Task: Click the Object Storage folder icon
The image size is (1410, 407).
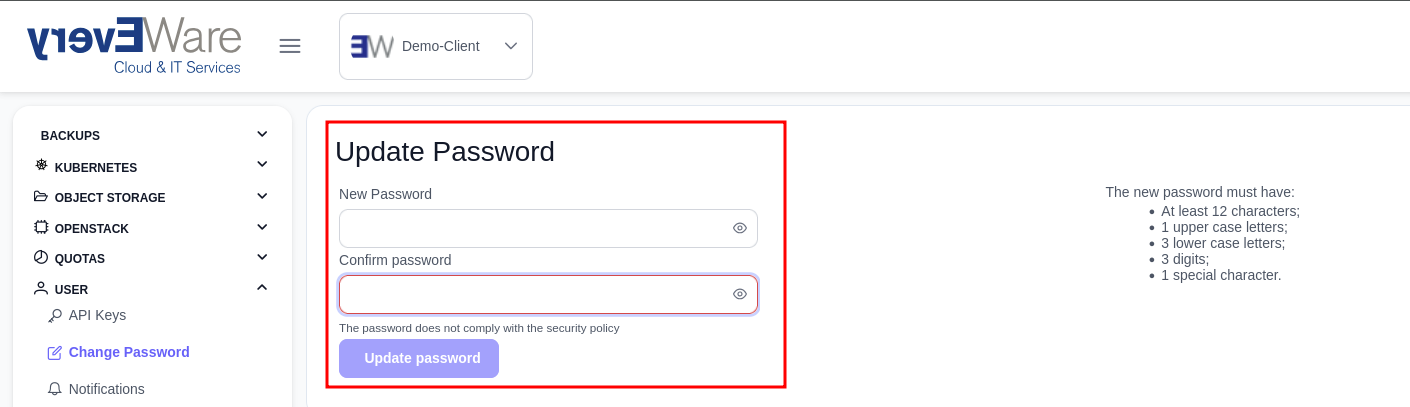Action: click(41, 197)
